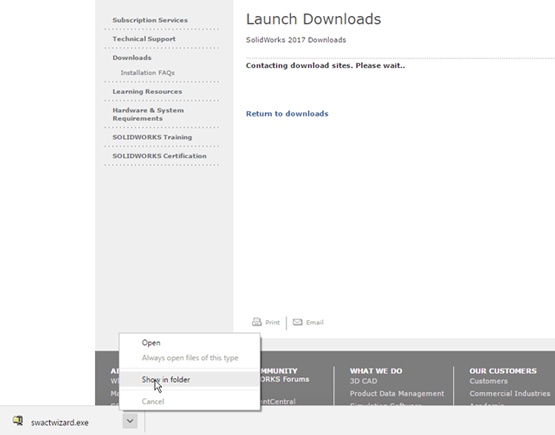Select Always open files of this type
Screen dimensions: 555x435
[190, 358]
